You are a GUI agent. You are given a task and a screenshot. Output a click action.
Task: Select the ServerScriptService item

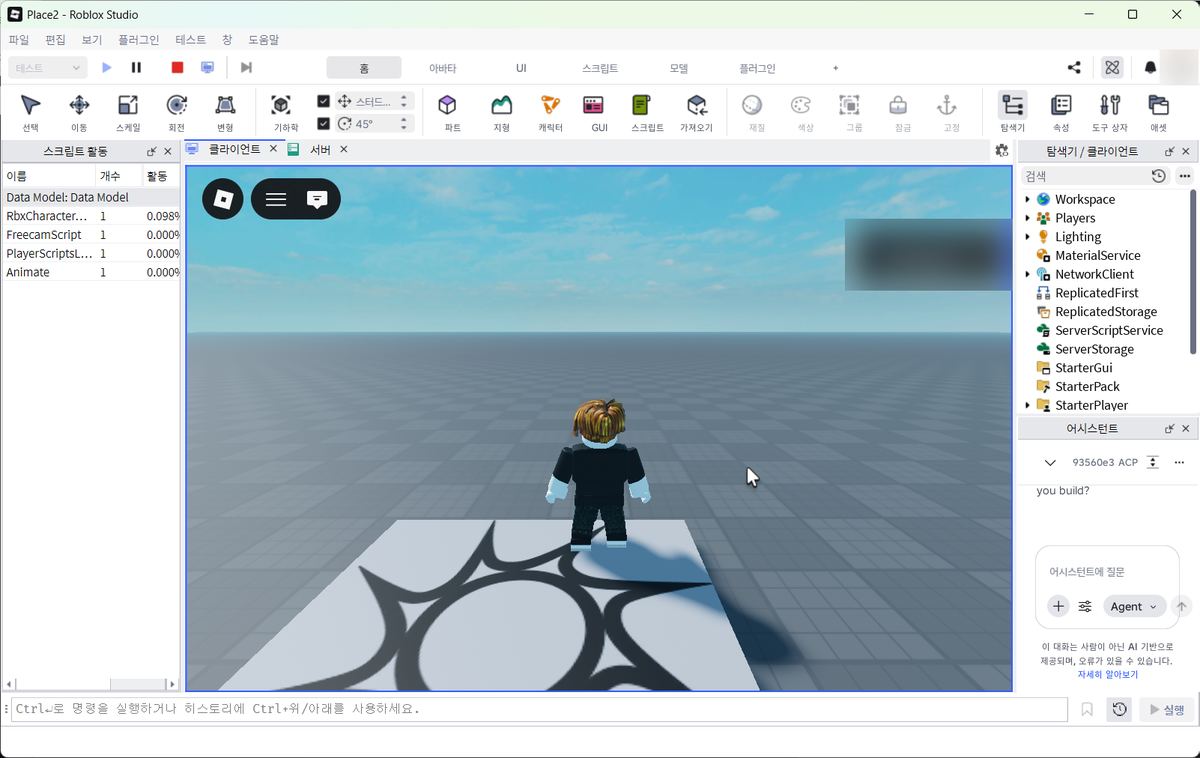(x=1109, y=330)
